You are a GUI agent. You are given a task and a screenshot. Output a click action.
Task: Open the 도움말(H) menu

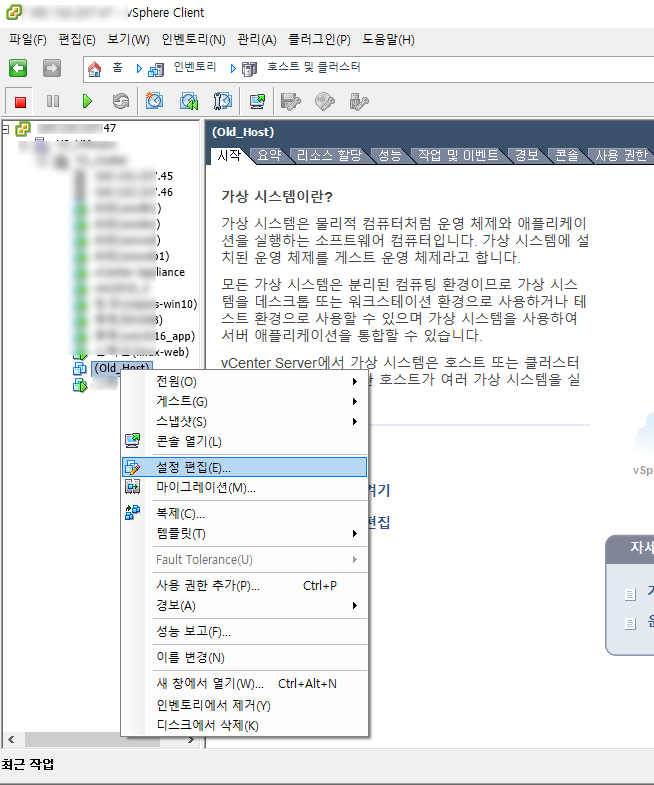[388, 40]
